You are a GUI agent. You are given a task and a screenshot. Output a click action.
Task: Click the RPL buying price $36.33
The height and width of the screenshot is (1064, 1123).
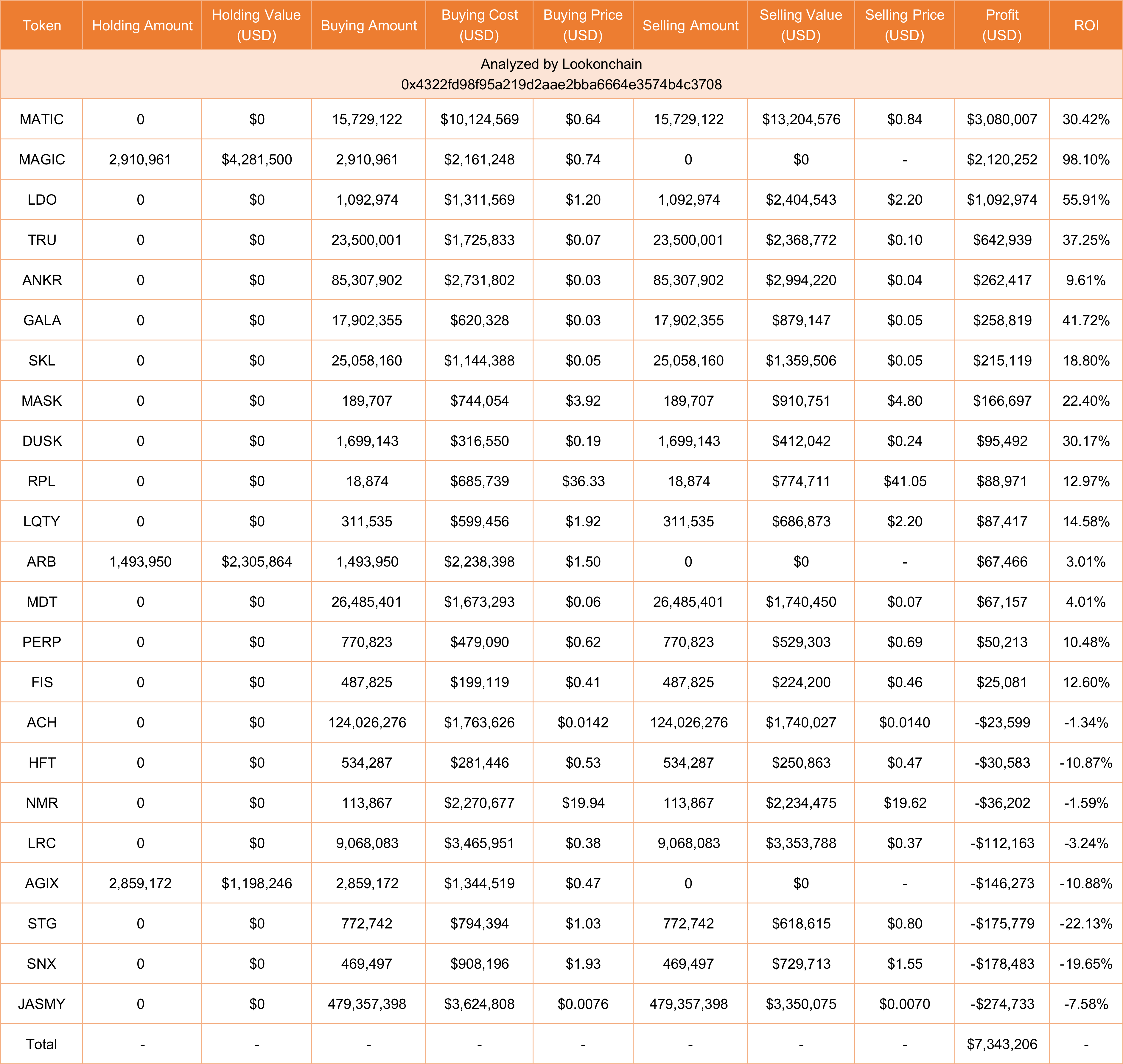coord(583,481)
